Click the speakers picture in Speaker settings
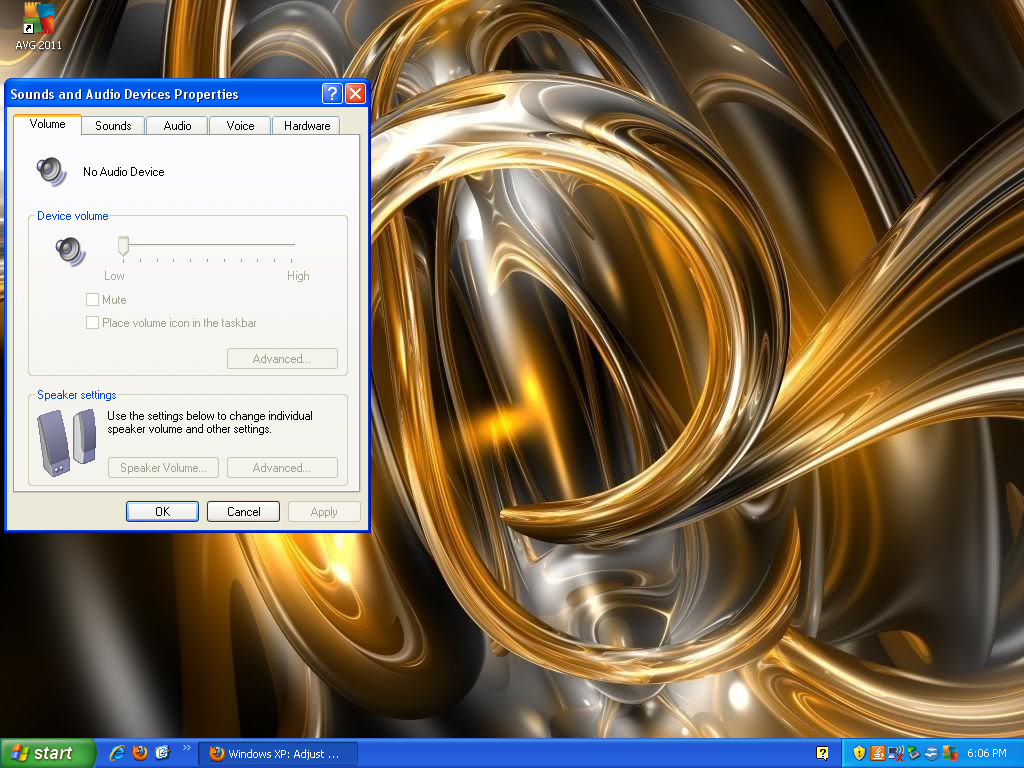The height and width of the screenshot is (768, 1024). click(67, 442)
